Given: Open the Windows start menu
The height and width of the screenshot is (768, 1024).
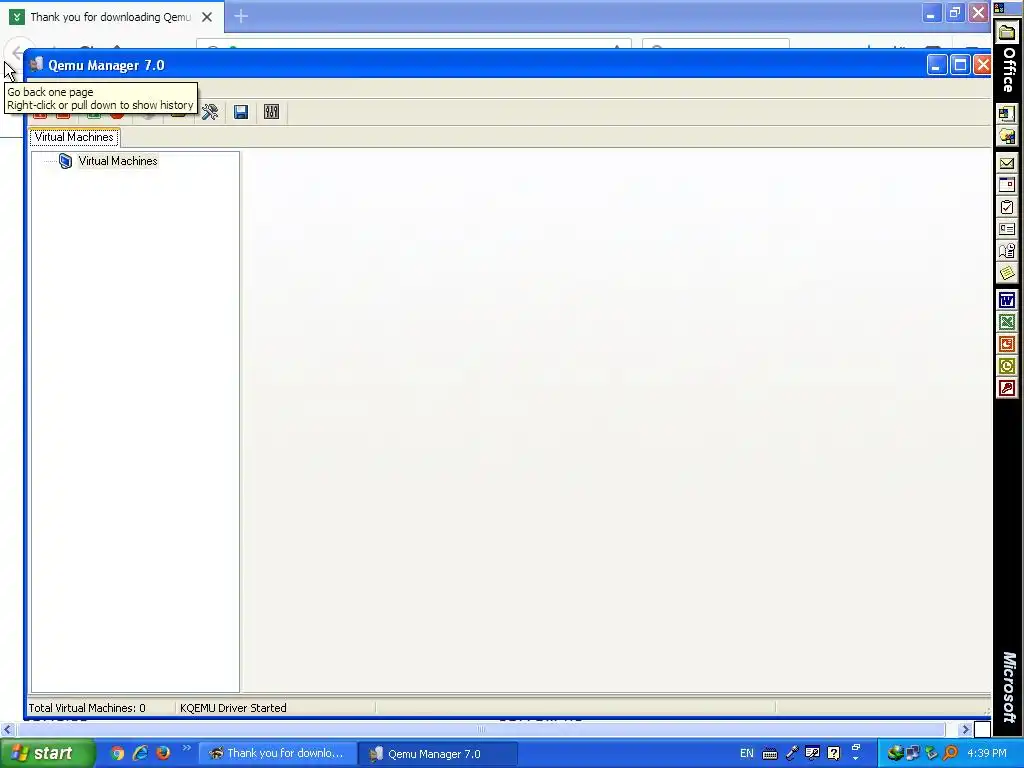Looking at the screenshot, I should [47, 754].
